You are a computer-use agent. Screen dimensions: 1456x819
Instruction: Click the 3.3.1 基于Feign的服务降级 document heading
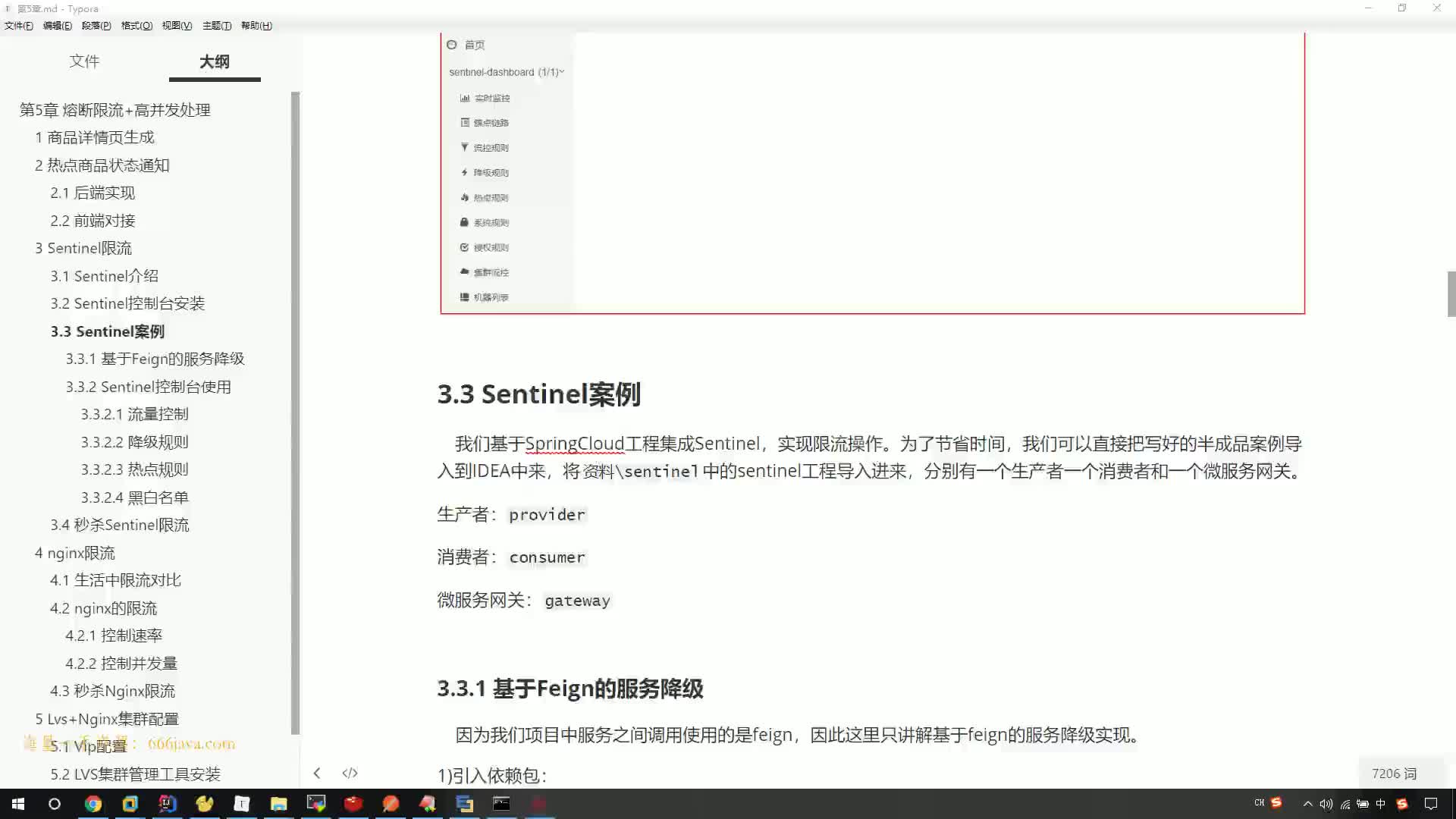pyautogui.click(x=570, y=689)
